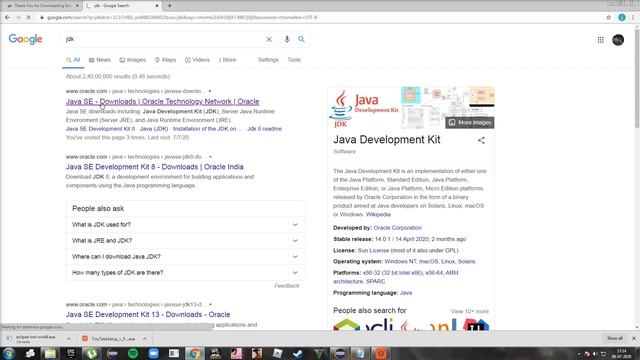Viewport: 640px width, 360px height.
Task: Switch to the 'Thank You for Downloading' tab
Action: click(x=42, y=6)
